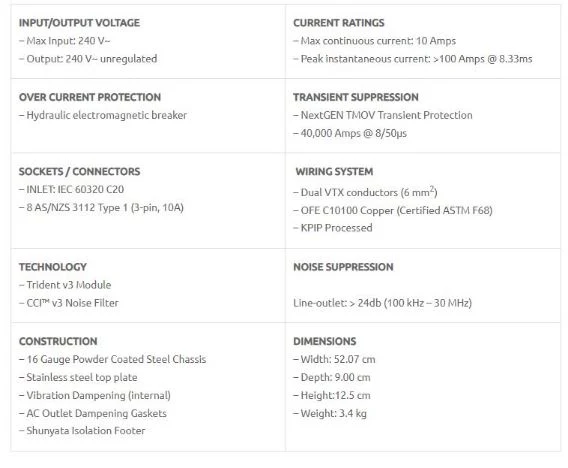Viewport: 568px width, 468px height.
Task: Select Max continuous current 10 Amps text
Action: (375, 41)
